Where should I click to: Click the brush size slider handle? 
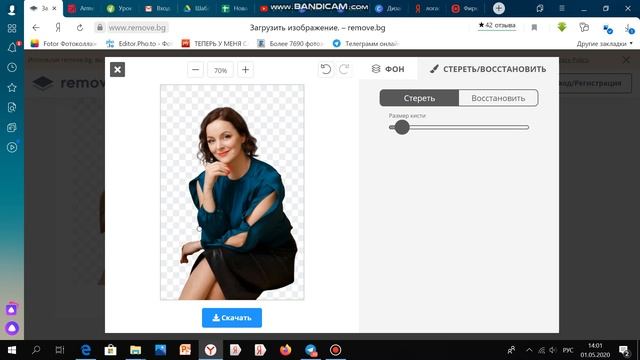point(402,127)
